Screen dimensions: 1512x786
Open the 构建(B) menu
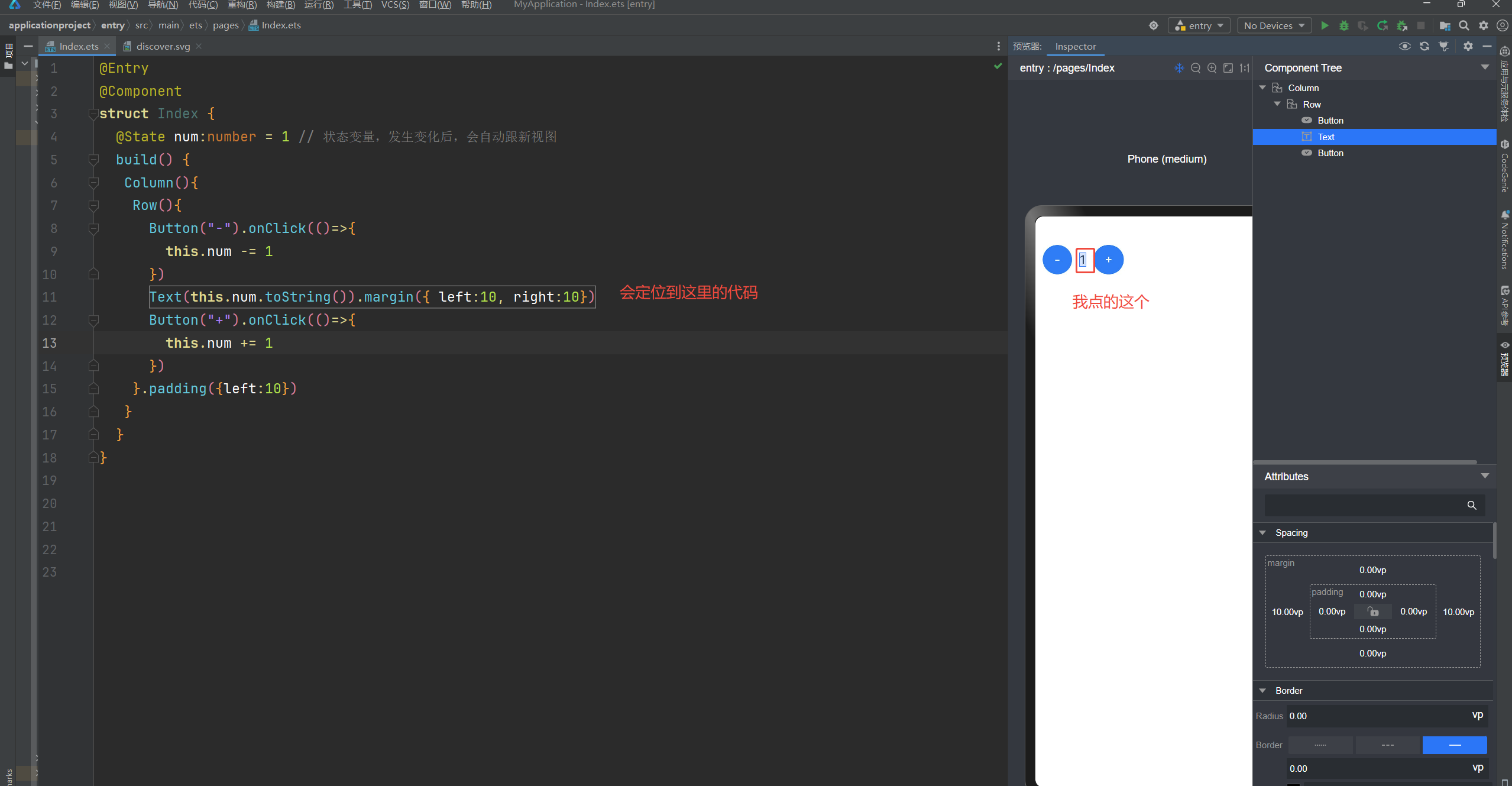coord(280,5)
